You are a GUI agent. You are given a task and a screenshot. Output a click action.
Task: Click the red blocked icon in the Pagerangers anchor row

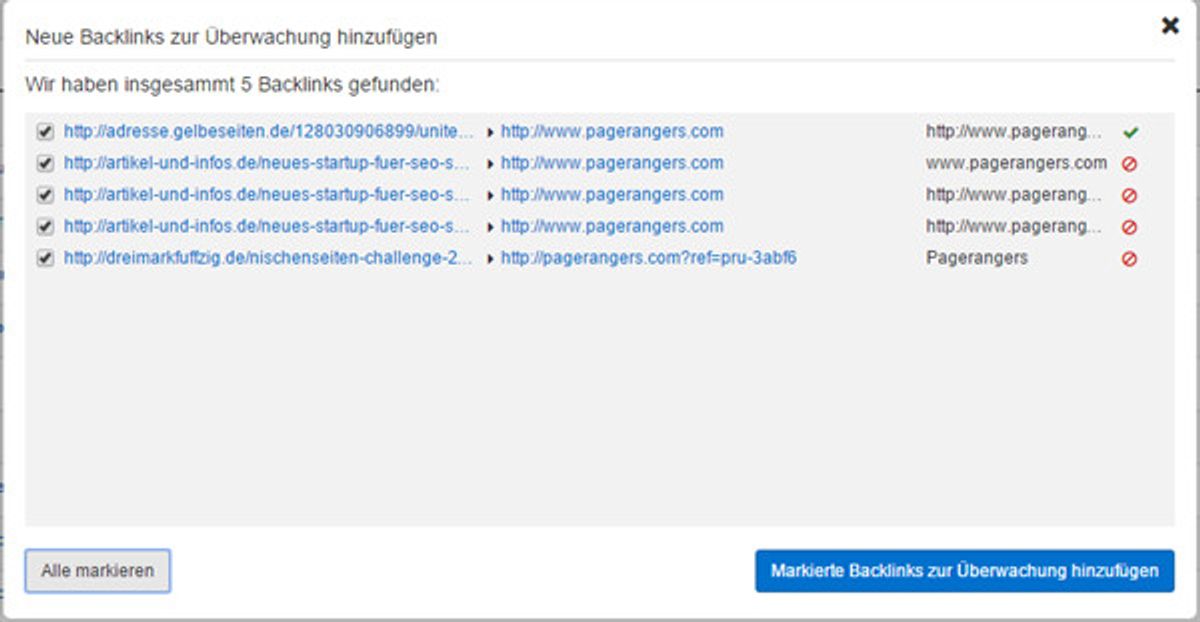[x=1130, y=259]
